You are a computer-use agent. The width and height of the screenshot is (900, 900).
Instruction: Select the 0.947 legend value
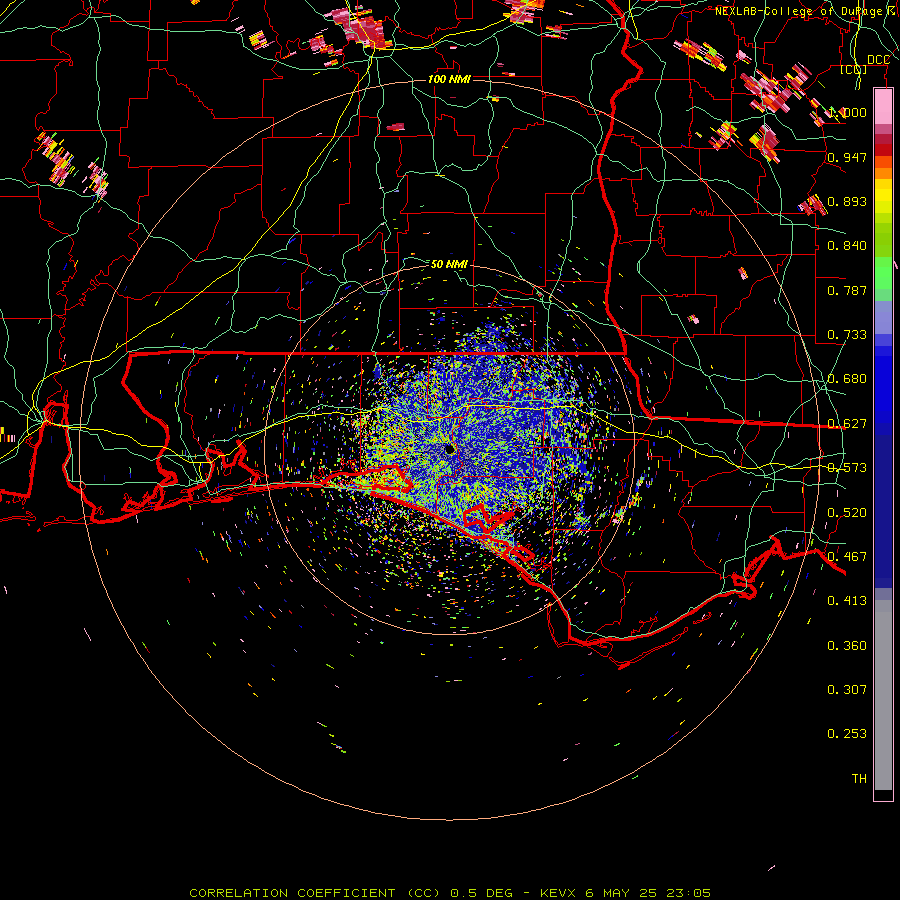[847, 157]
